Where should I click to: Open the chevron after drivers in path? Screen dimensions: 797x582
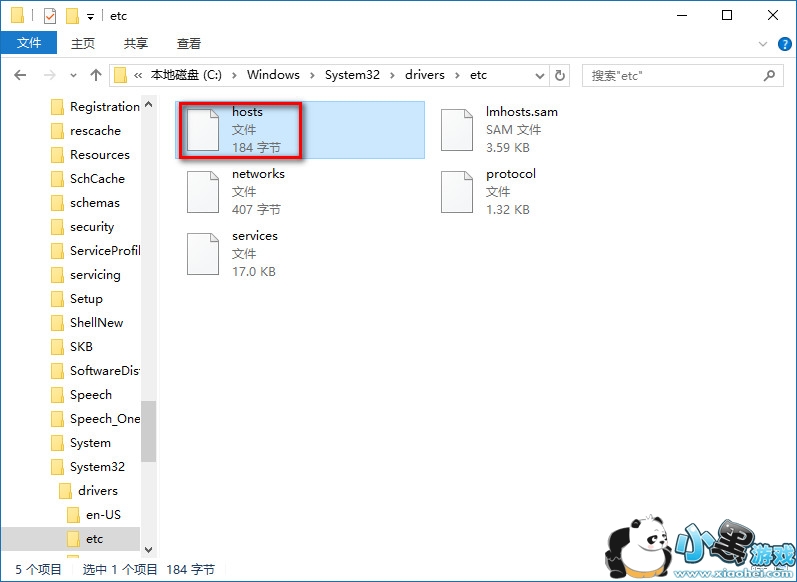pyautogui.click(x=457, y=75)
